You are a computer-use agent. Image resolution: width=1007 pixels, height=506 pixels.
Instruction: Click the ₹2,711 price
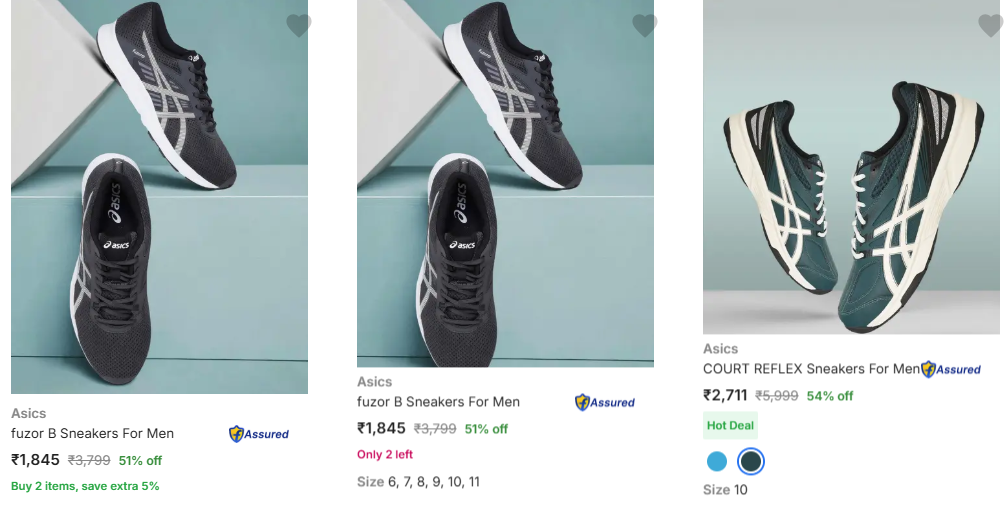(x=725, y=395)
